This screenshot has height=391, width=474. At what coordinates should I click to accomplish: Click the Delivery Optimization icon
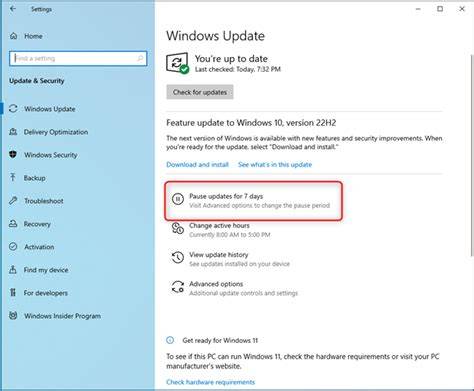[13, 132]
